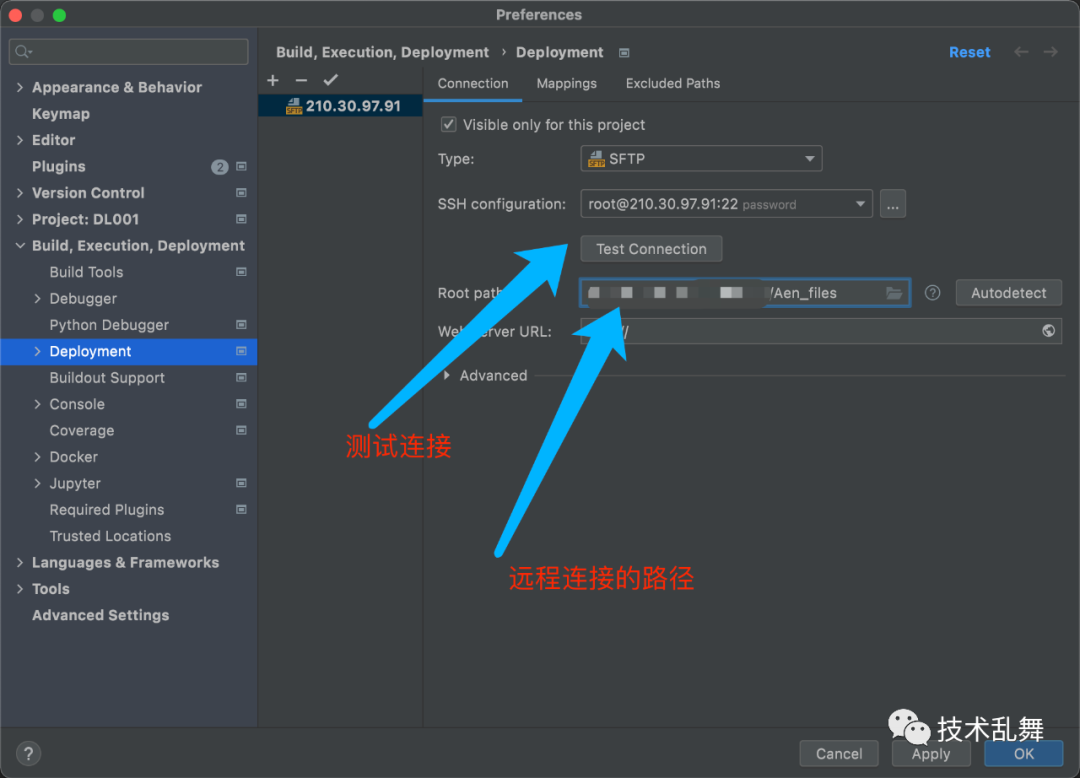Click project-level icon in Project: DL001 row
This screenshot has width=1080, height=778.
coord(241,219)
